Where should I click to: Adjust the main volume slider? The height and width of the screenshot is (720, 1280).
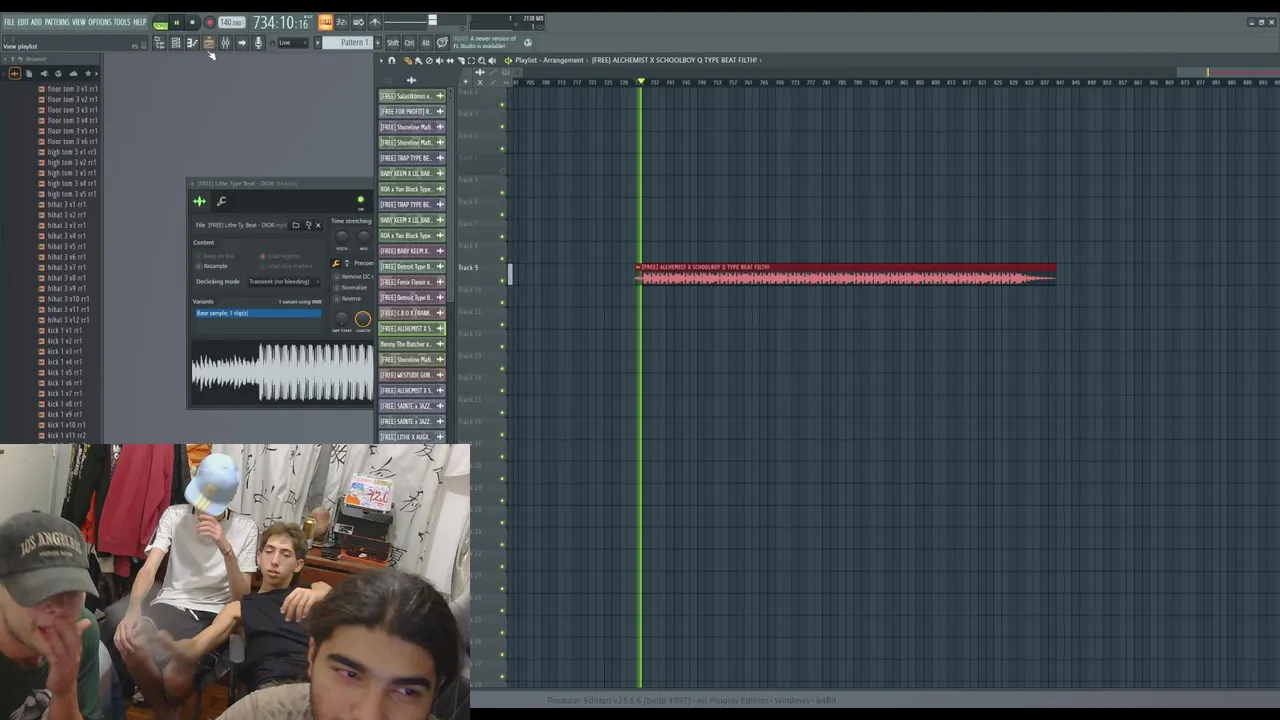432,20
